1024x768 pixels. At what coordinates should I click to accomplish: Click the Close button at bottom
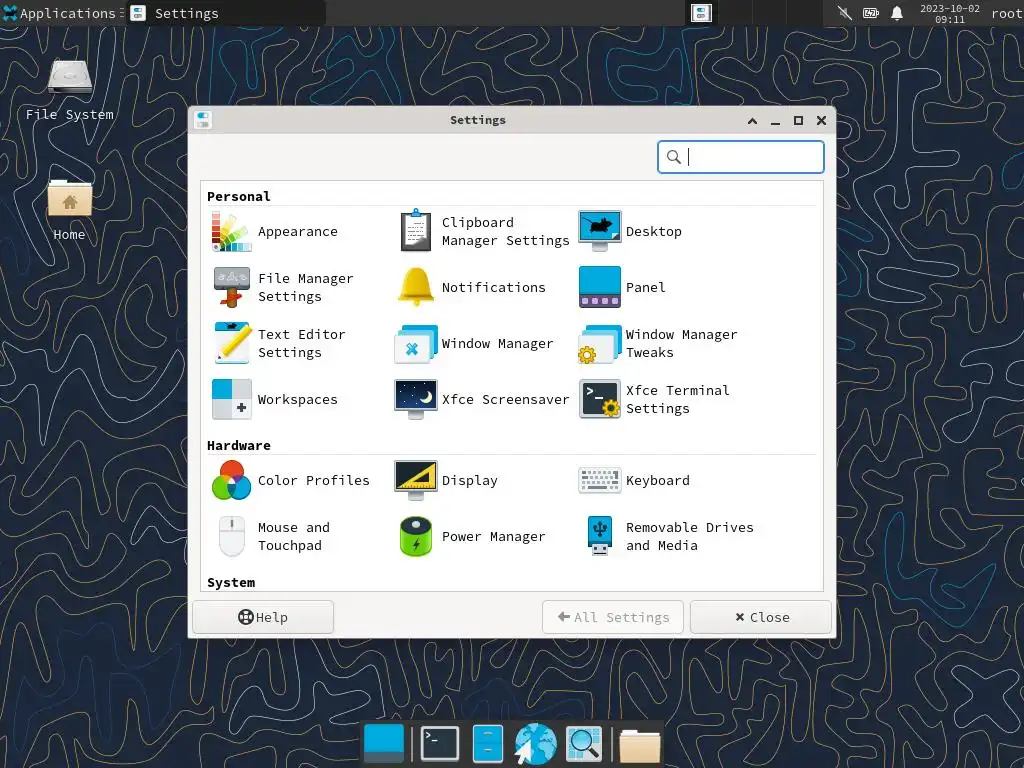coord(761,617)
